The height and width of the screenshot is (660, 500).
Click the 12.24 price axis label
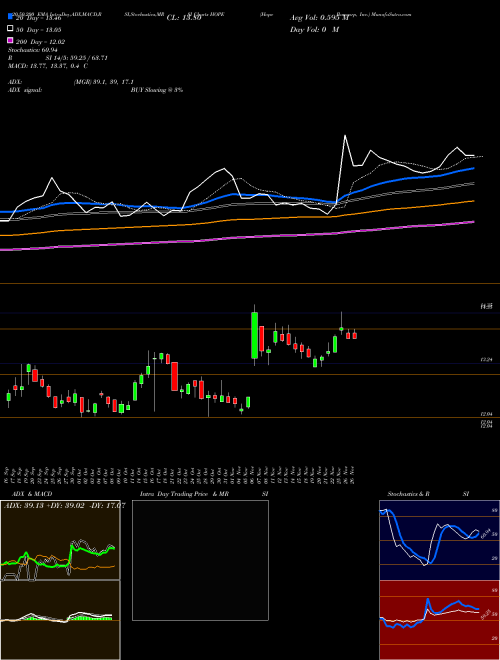point(486,360)
